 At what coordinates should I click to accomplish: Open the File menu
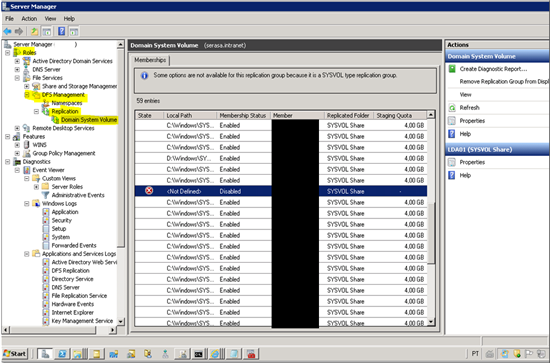(x=9, y=19)
